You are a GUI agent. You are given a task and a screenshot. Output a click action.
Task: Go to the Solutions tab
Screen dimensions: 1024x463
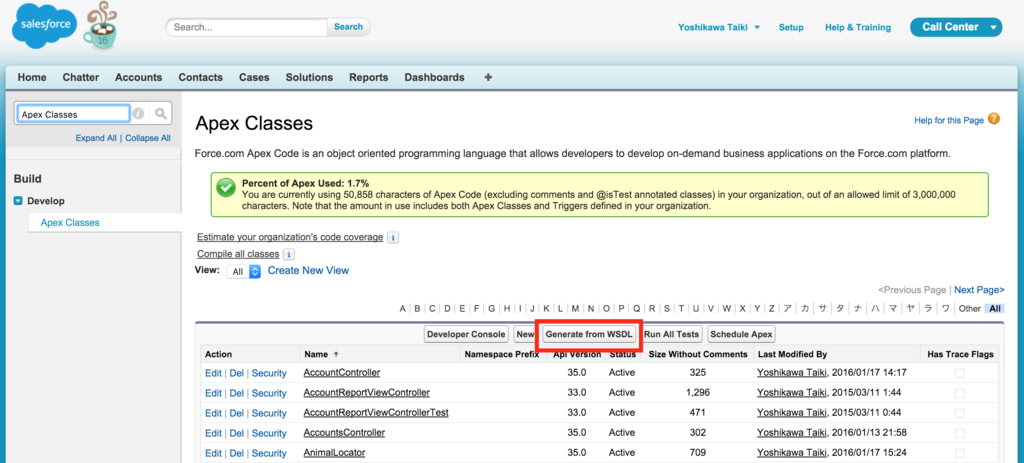[309, 77]
